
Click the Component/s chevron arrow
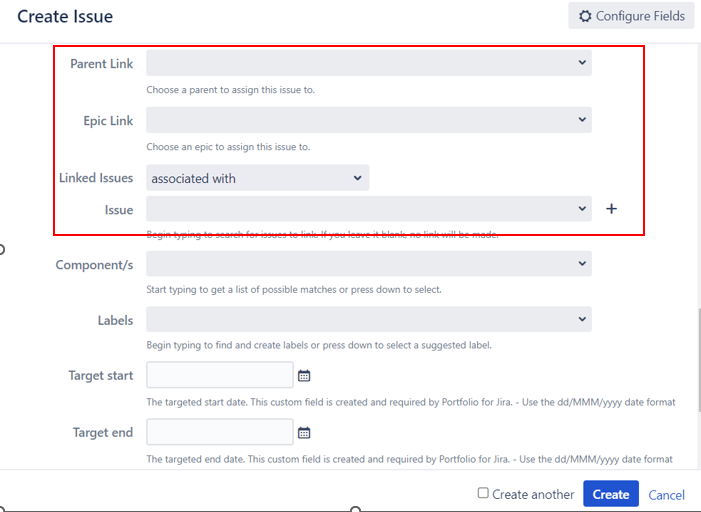coord(582,263)
